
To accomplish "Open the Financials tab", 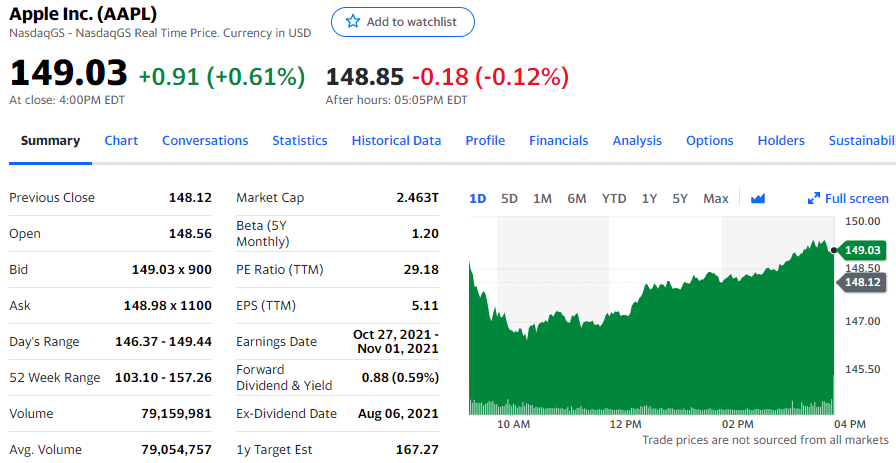I will click(x=559, y=140).
